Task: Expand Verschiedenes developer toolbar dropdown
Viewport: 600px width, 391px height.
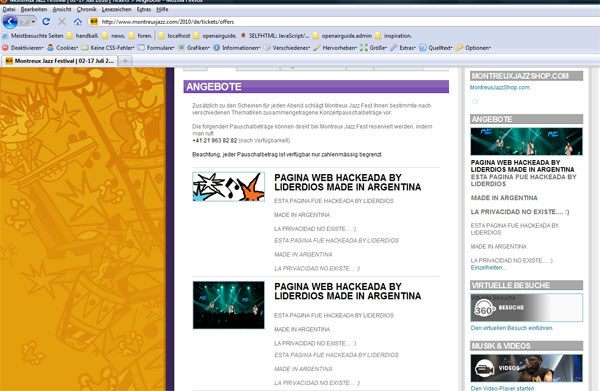Action: tap(287, 48)
